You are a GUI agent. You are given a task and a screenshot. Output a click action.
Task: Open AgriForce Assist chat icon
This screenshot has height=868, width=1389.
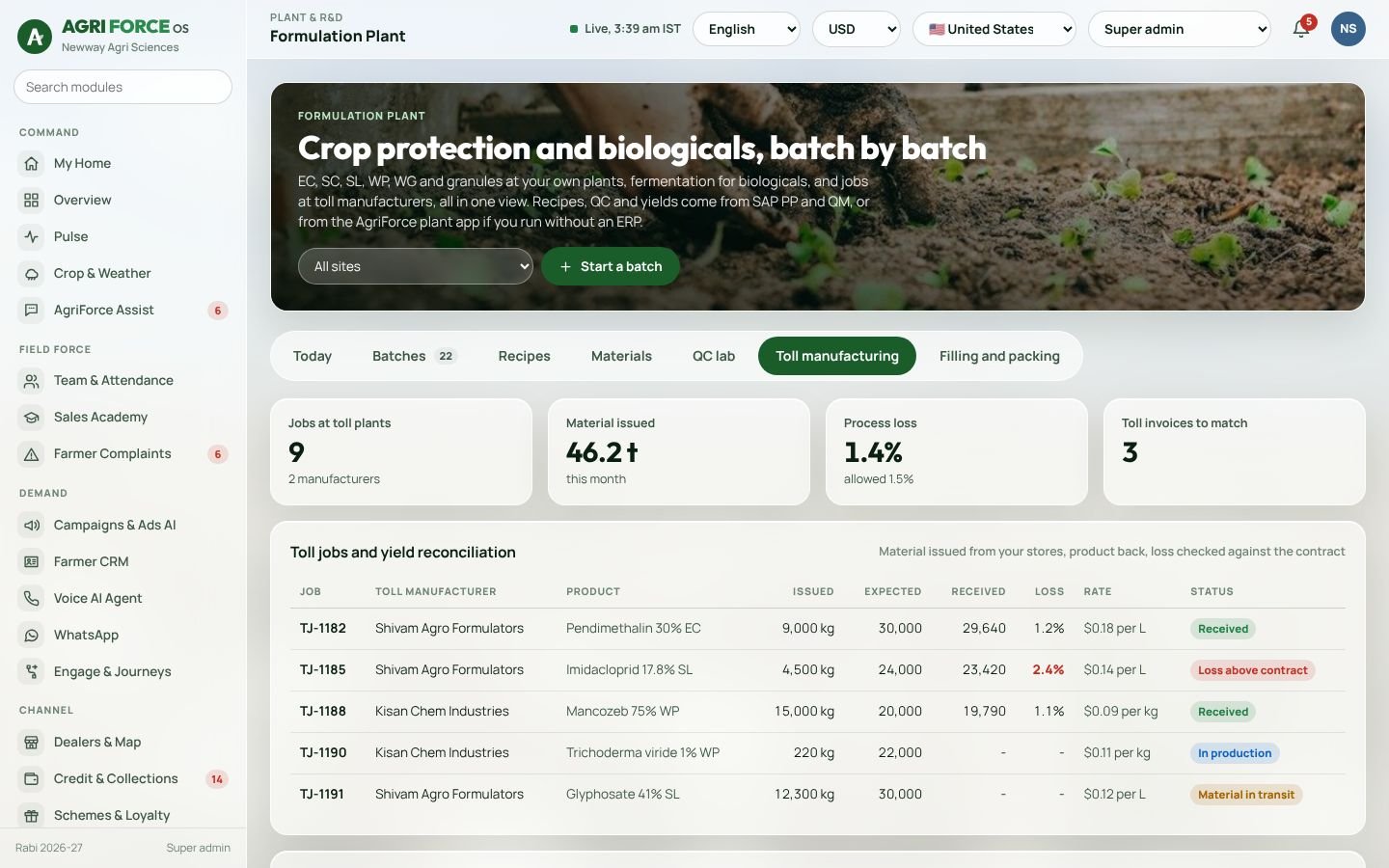pos(32,311)
